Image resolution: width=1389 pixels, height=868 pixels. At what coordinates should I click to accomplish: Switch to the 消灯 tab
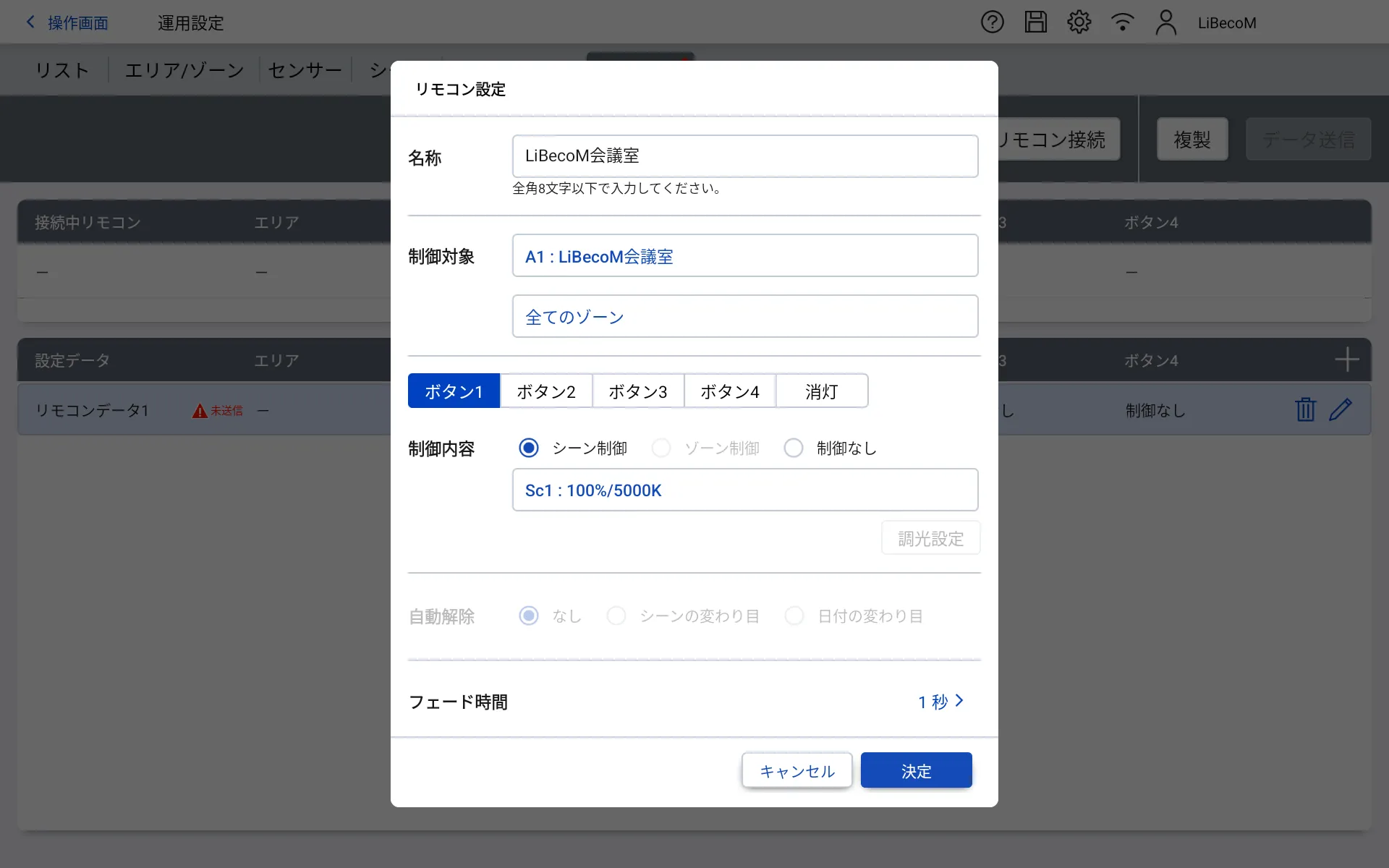click(x=821, y=391)
